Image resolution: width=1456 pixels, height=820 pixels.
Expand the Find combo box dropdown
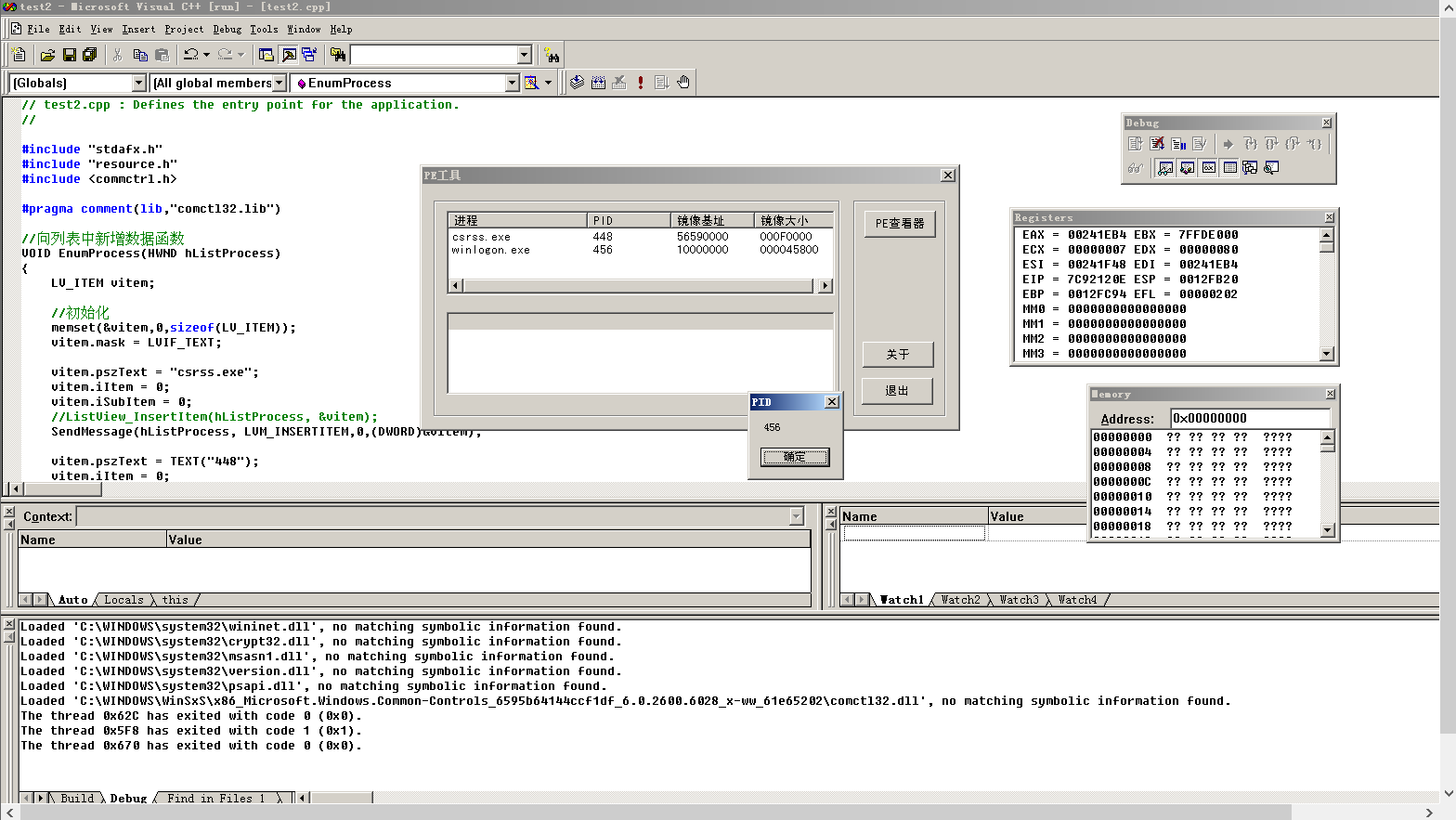[524, 55]
